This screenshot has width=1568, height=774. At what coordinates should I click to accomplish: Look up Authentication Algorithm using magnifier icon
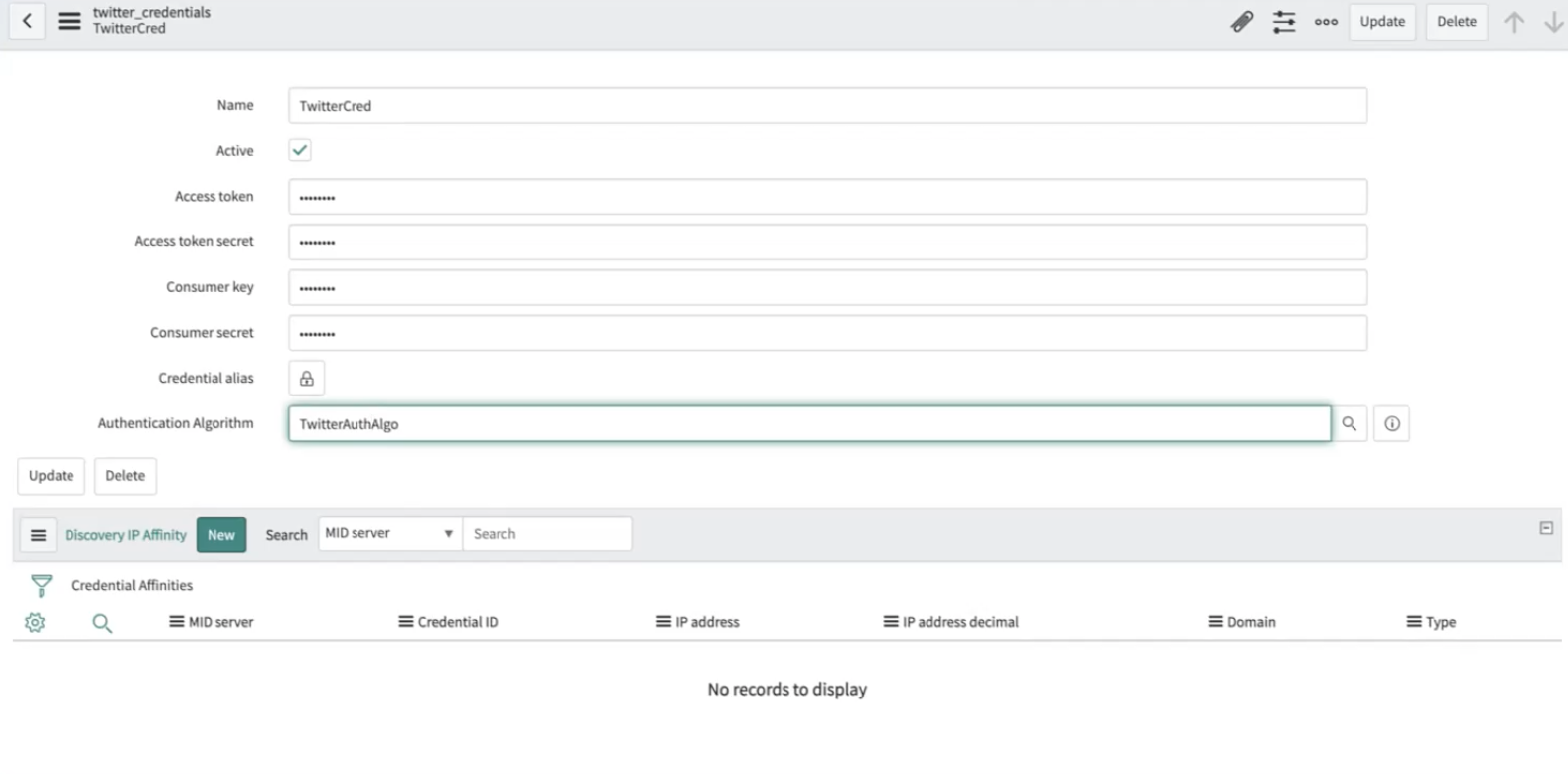coord(1350,424)
